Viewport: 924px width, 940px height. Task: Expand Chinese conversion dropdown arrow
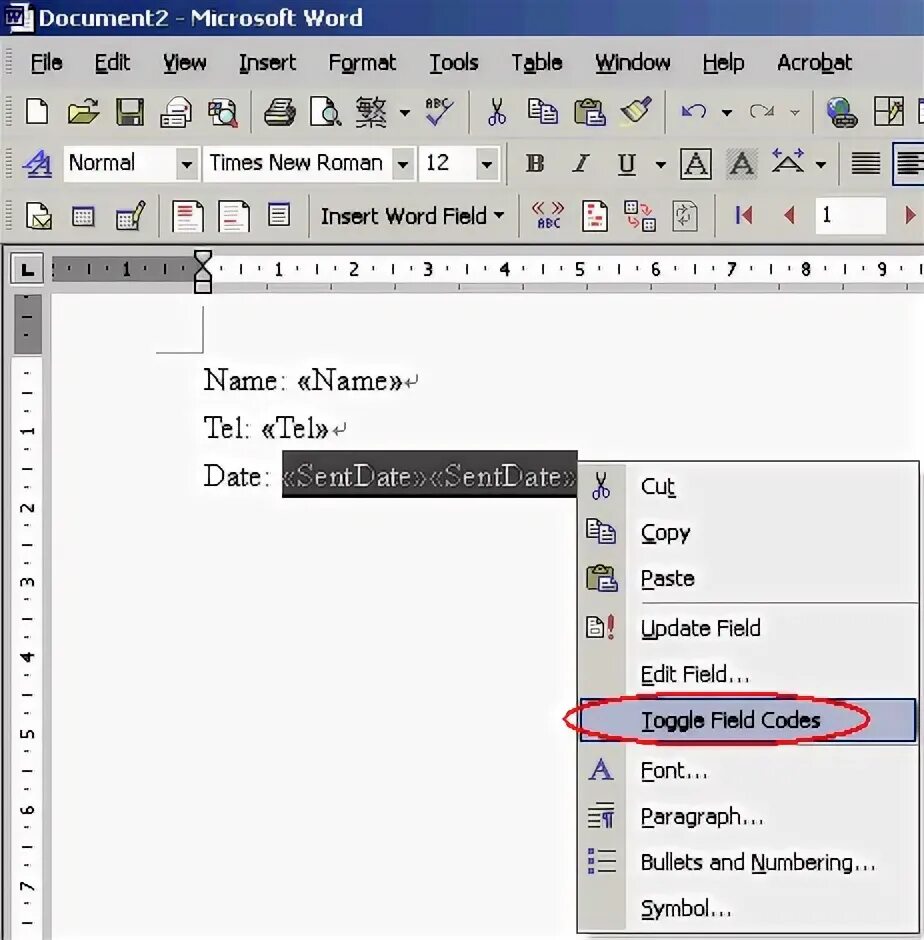[x=405, y=112]
